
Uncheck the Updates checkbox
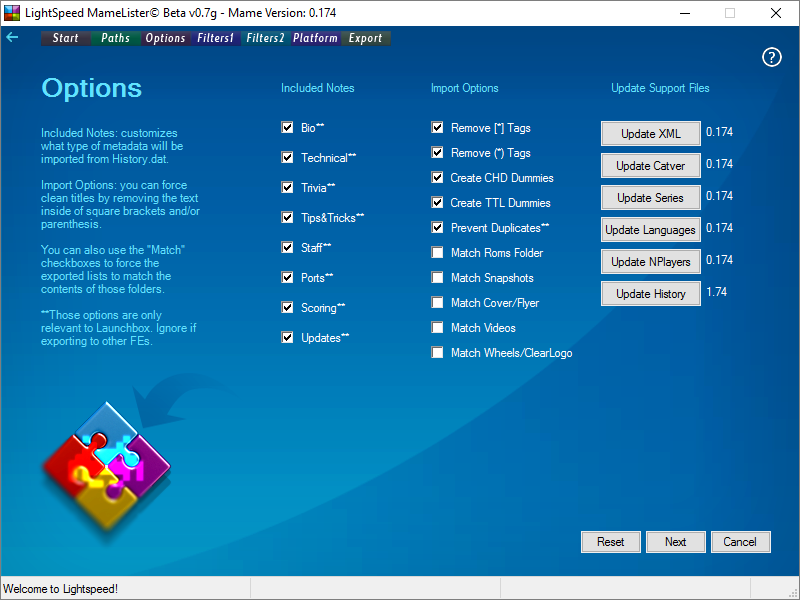287,338
